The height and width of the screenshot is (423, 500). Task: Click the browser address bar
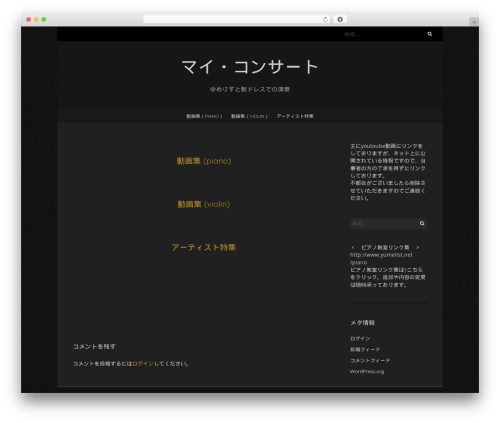[x=237, y=19]
